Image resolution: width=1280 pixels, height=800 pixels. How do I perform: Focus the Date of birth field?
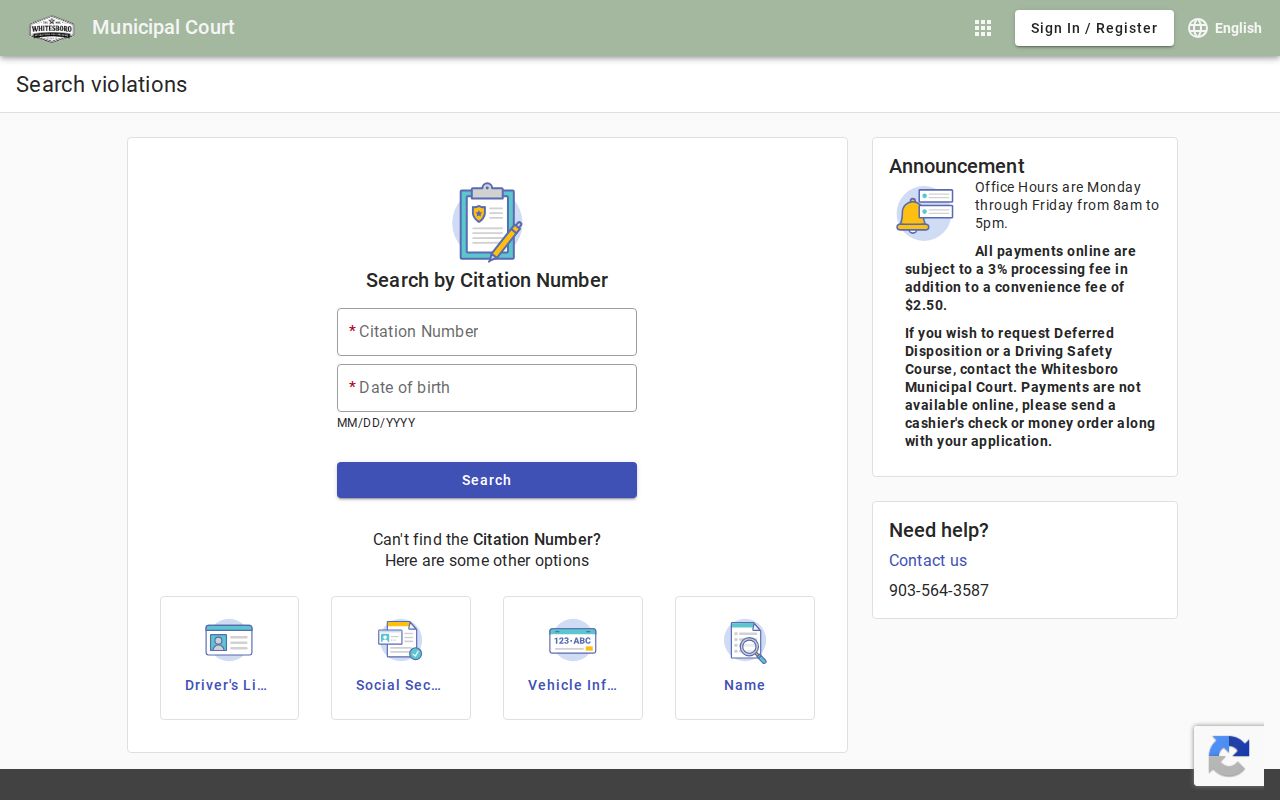[x=487, y=388]
